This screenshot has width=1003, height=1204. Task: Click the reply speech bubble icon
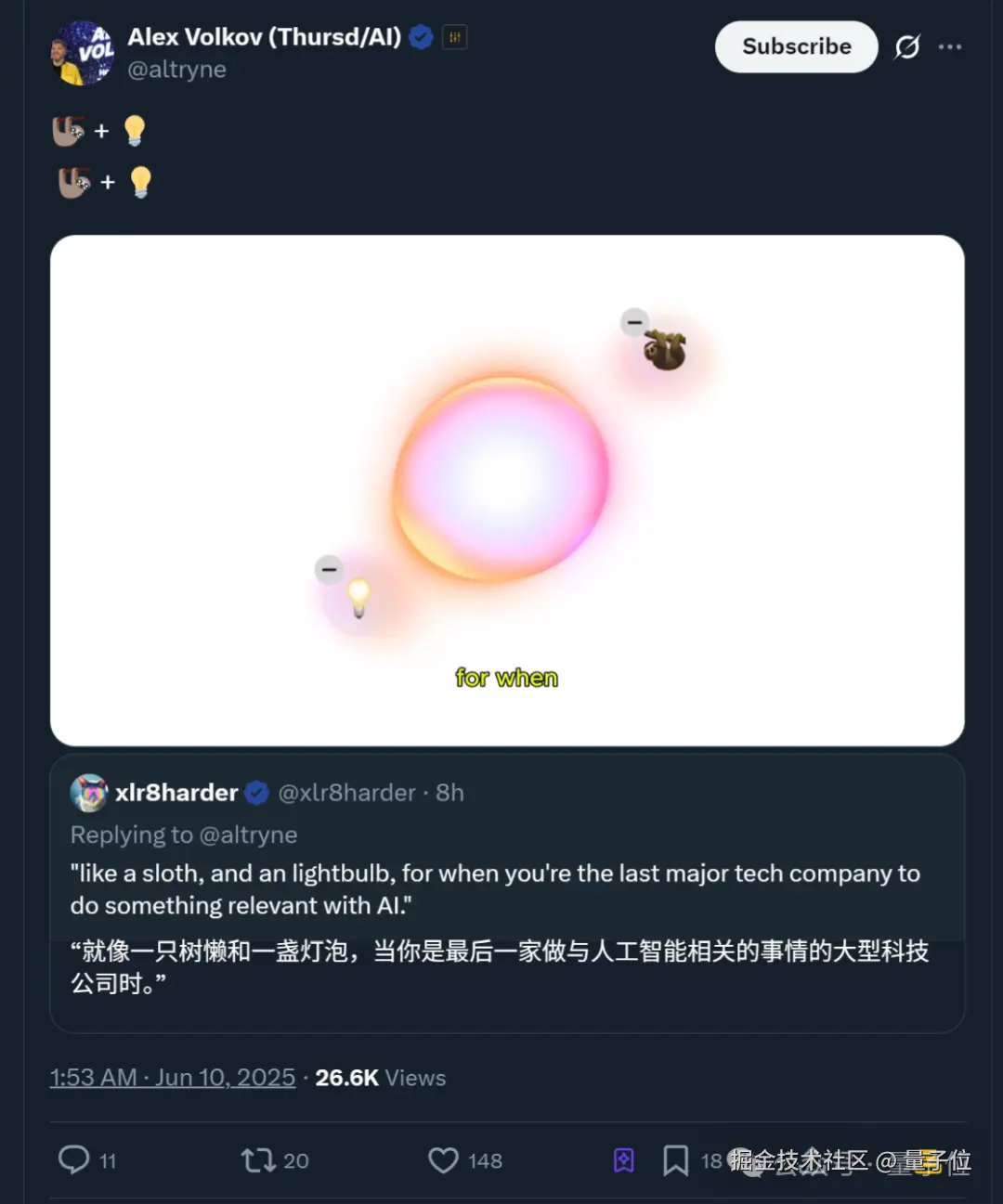point(74,1159)
